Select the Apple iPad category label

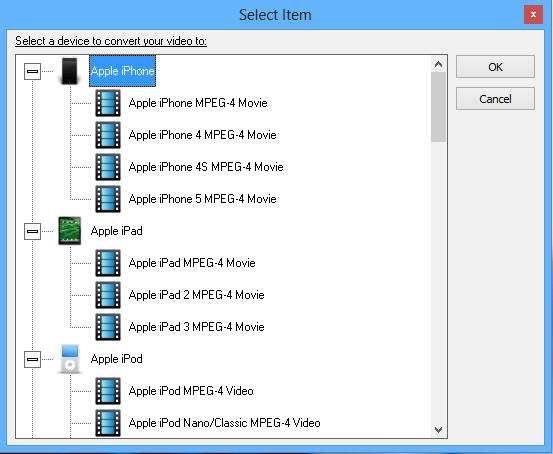coord(117,231)
